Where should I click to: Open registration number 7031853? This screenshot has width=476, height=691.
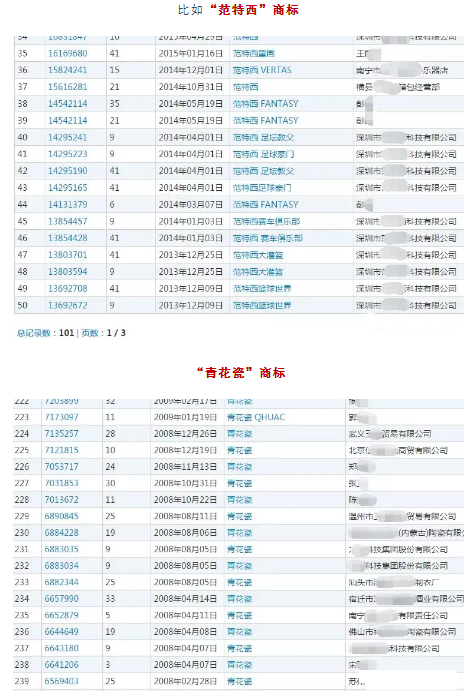click(x=61, y=483)
